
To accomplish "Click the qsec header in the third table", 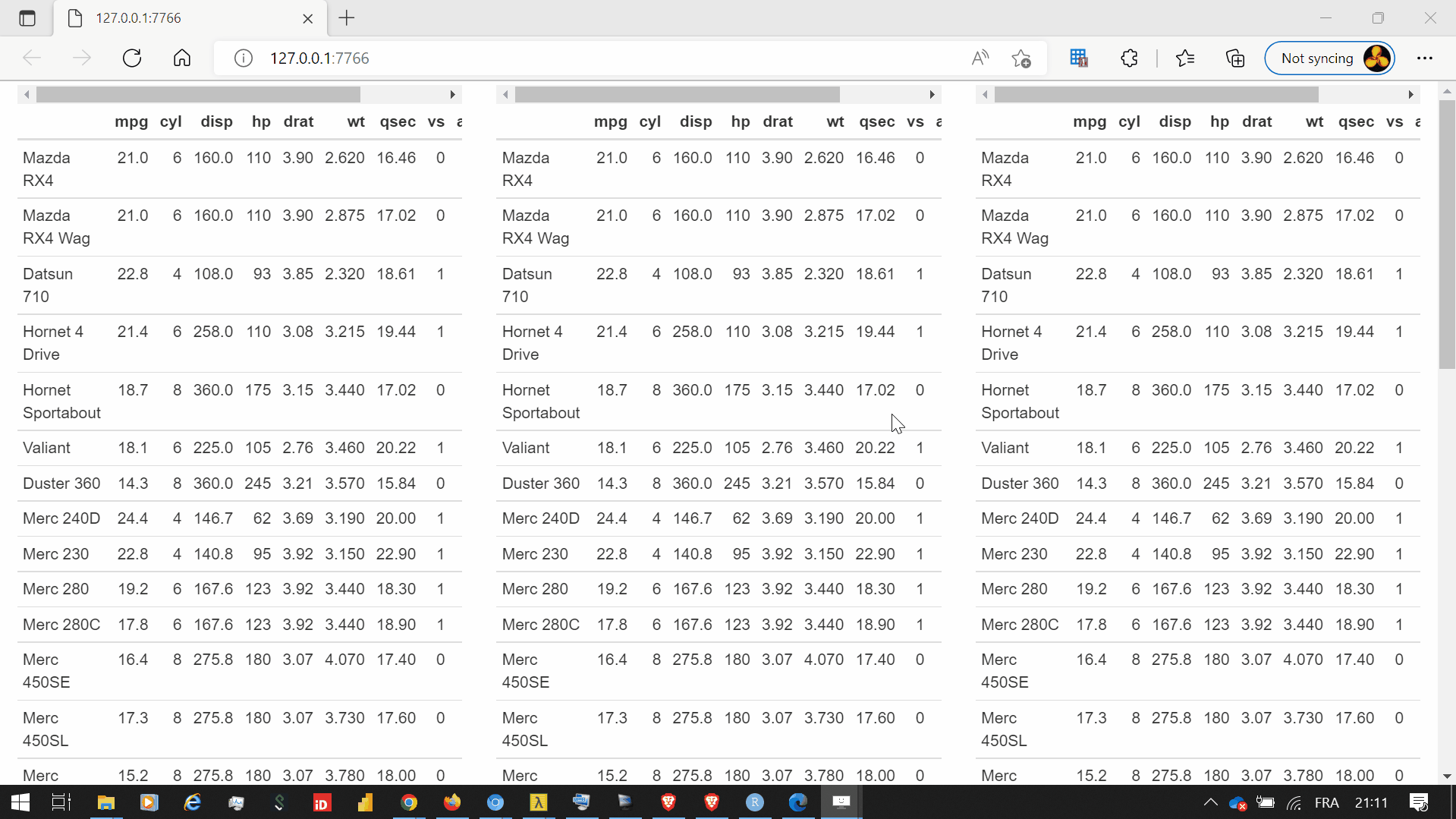I will point(1356,122).
